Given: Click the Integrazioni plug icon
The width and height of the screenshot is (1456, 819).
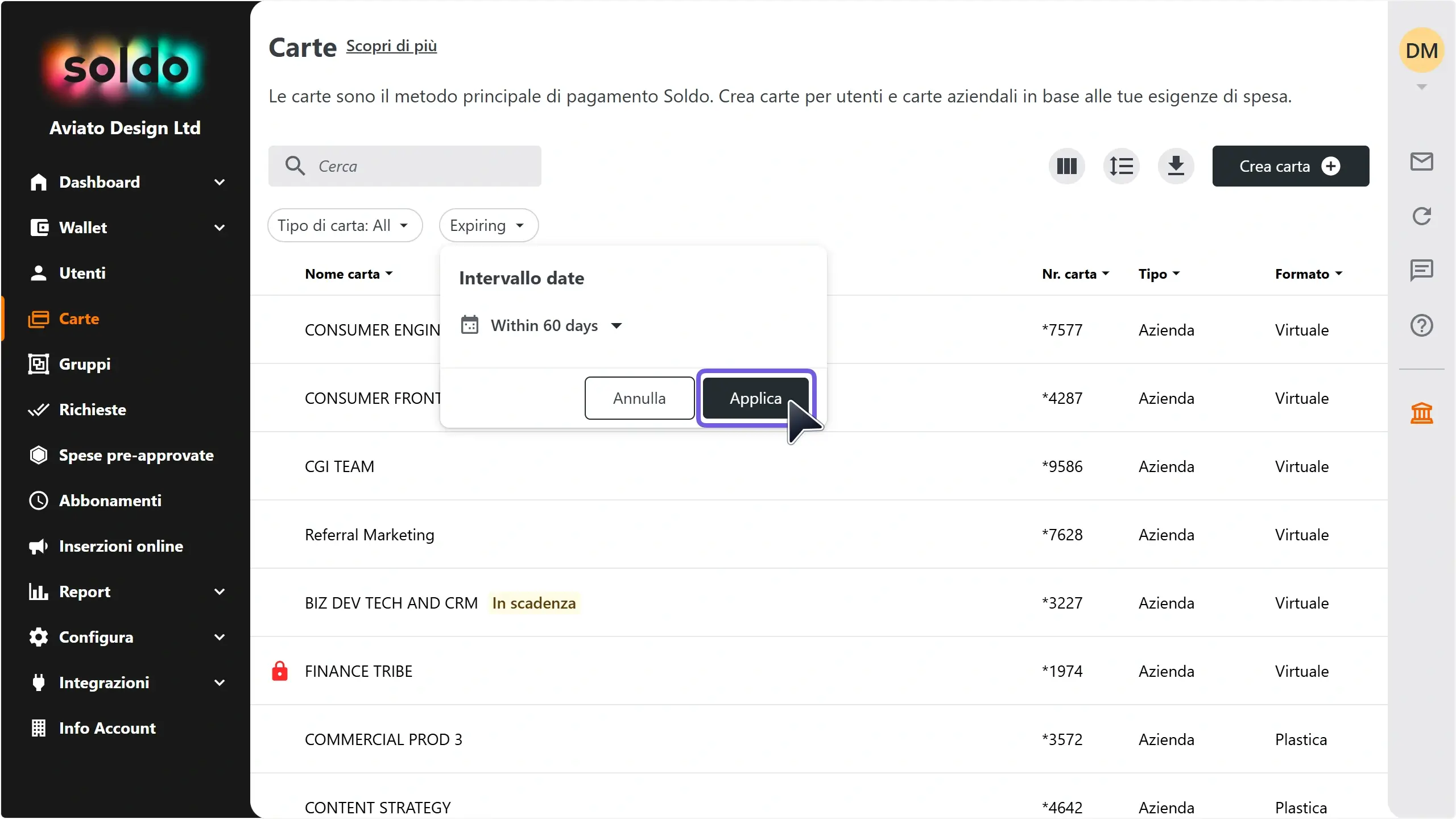Looking at the screenshot, I should point(38,682).
